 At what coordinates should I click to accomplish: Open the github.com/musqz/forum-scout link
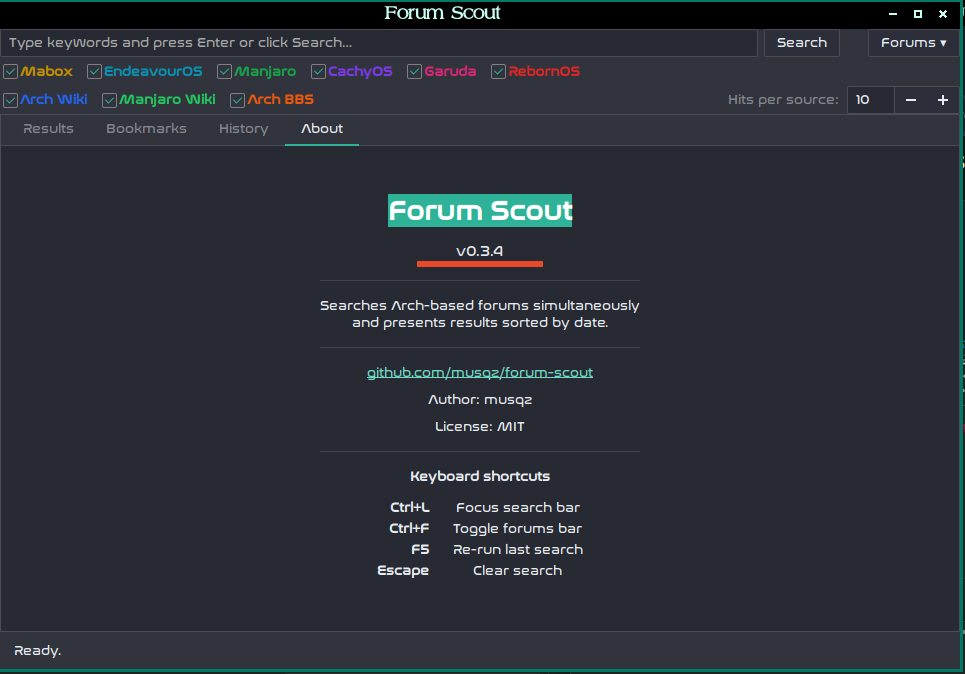480,372
